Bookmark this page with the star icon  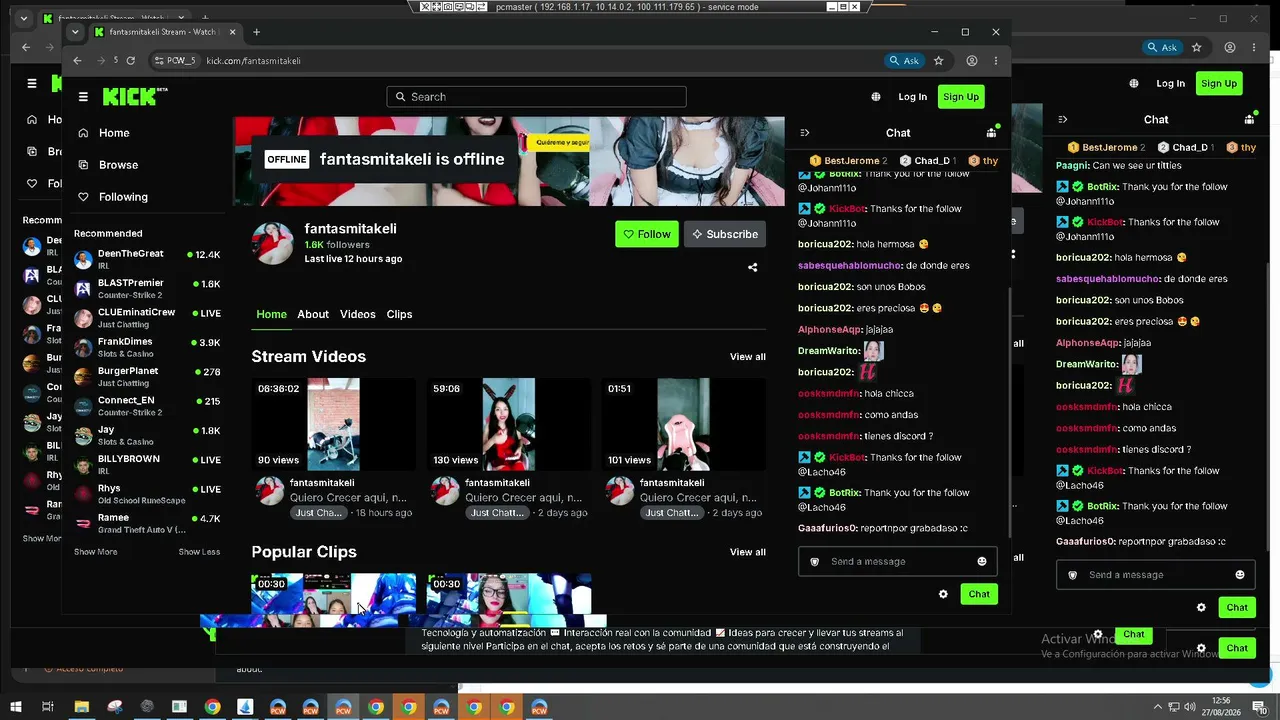tap(938, 61)
